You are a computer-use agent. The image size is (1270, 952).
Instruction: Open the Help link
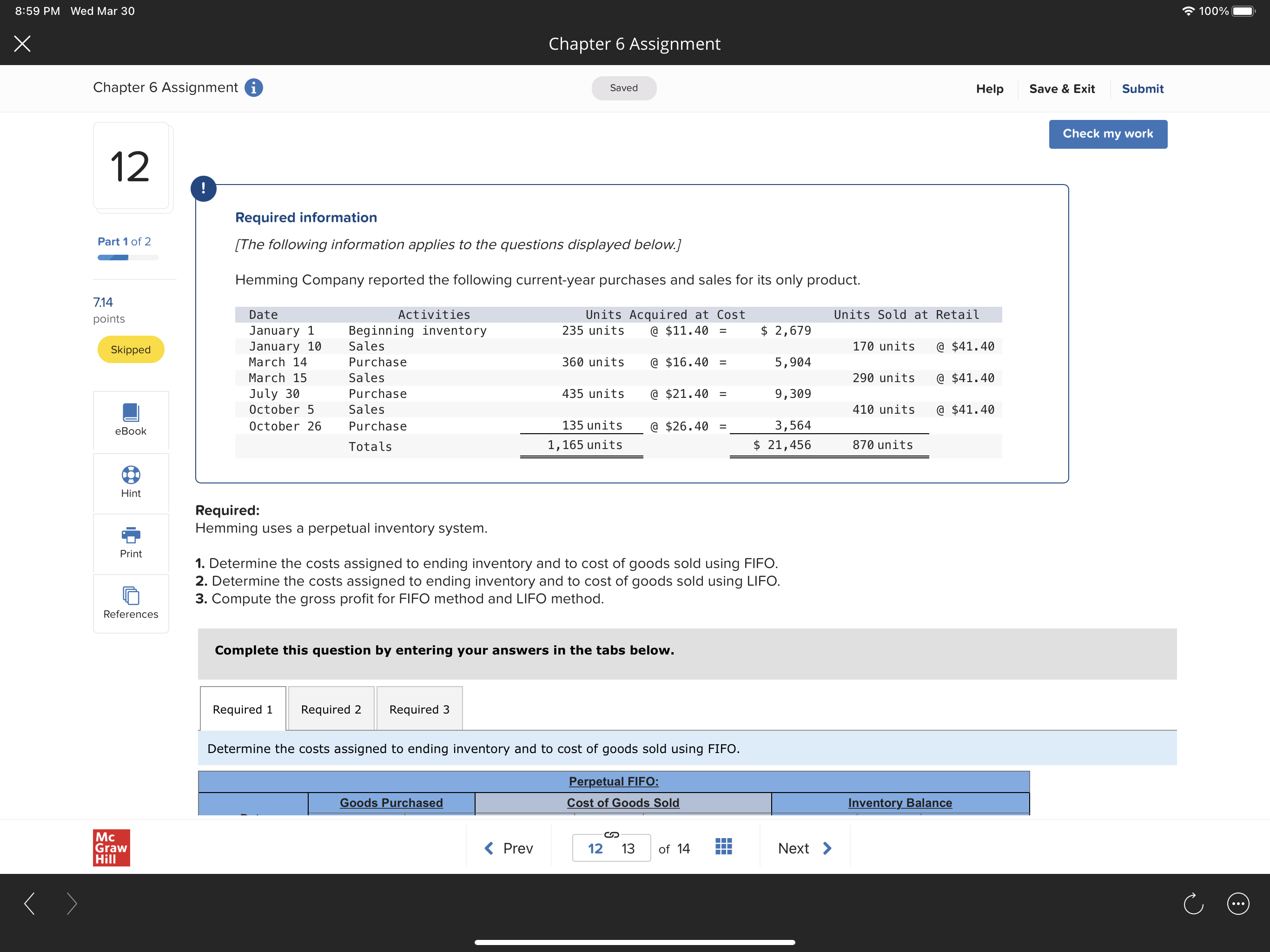[989, 88]
